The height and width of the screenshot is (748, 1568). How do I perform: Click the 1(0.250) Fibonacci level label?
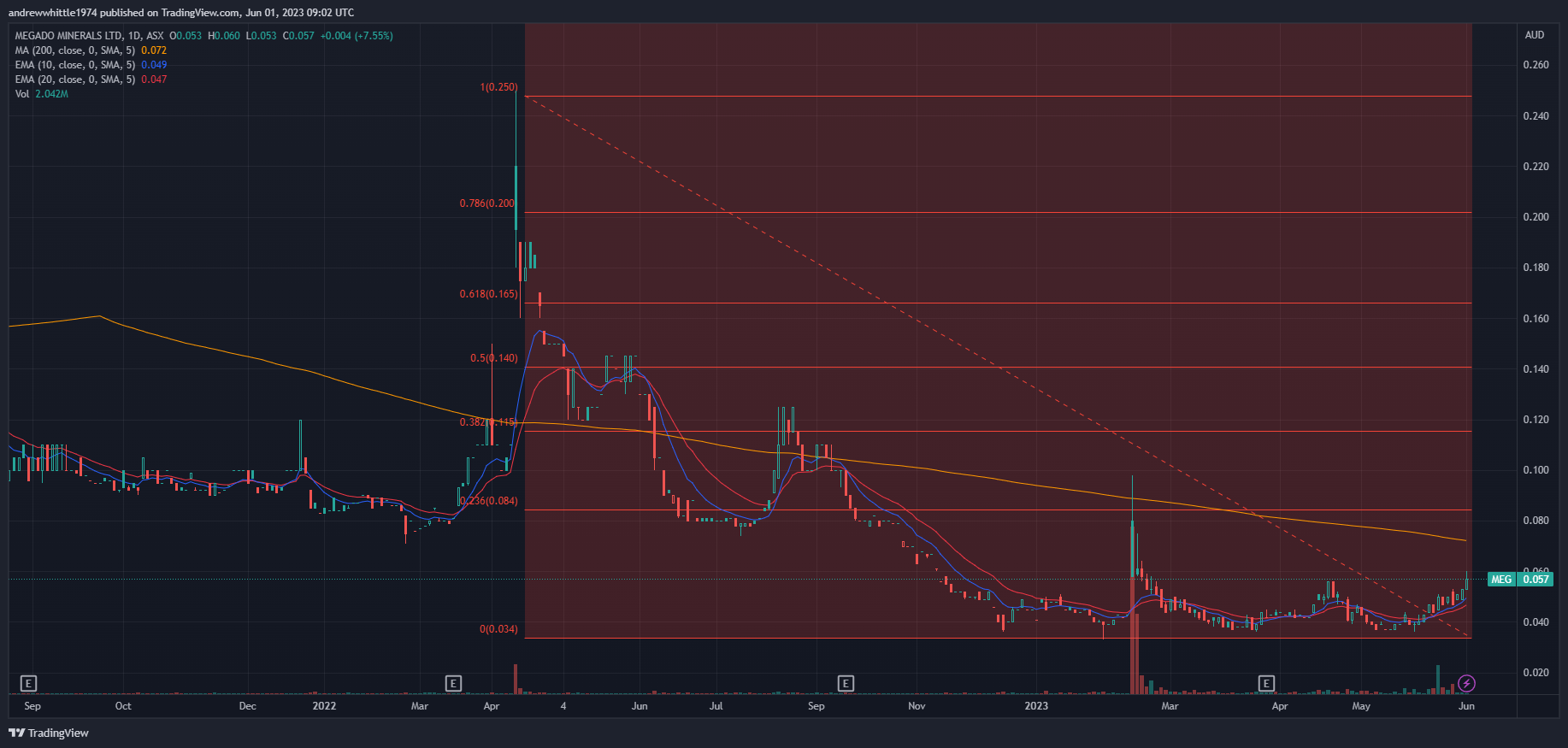(x=498, y=87)
